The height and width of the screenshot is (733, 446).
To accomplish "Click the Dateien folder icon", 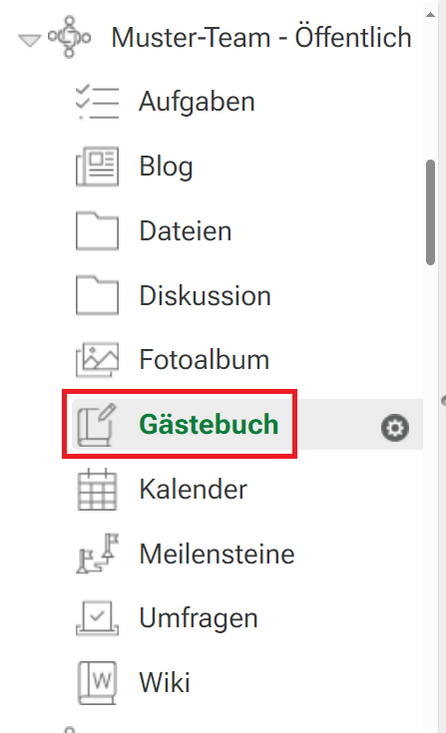I will coord(97,230).
